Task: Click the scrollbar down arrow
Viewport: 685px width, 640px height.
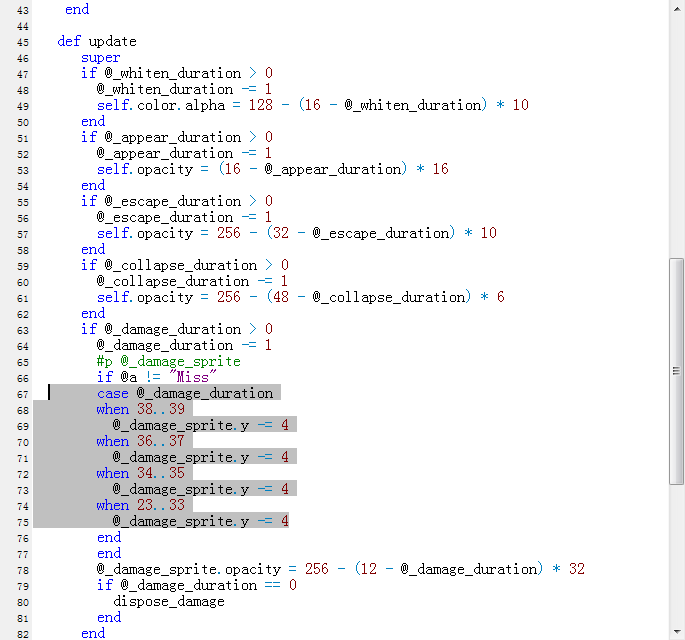Action: coord(677,632)
